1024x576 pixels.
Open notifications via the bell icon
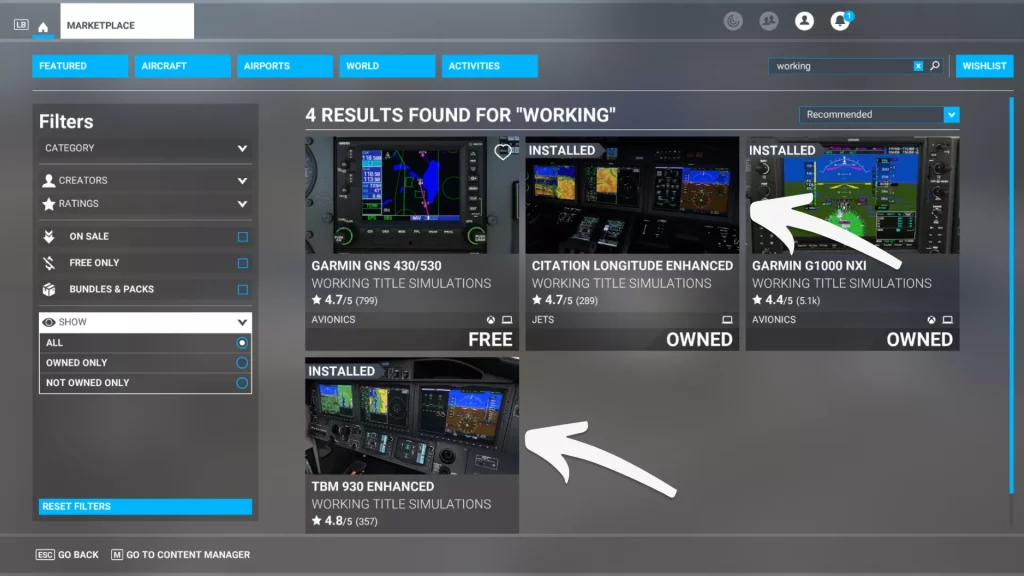tap(840, 21)
